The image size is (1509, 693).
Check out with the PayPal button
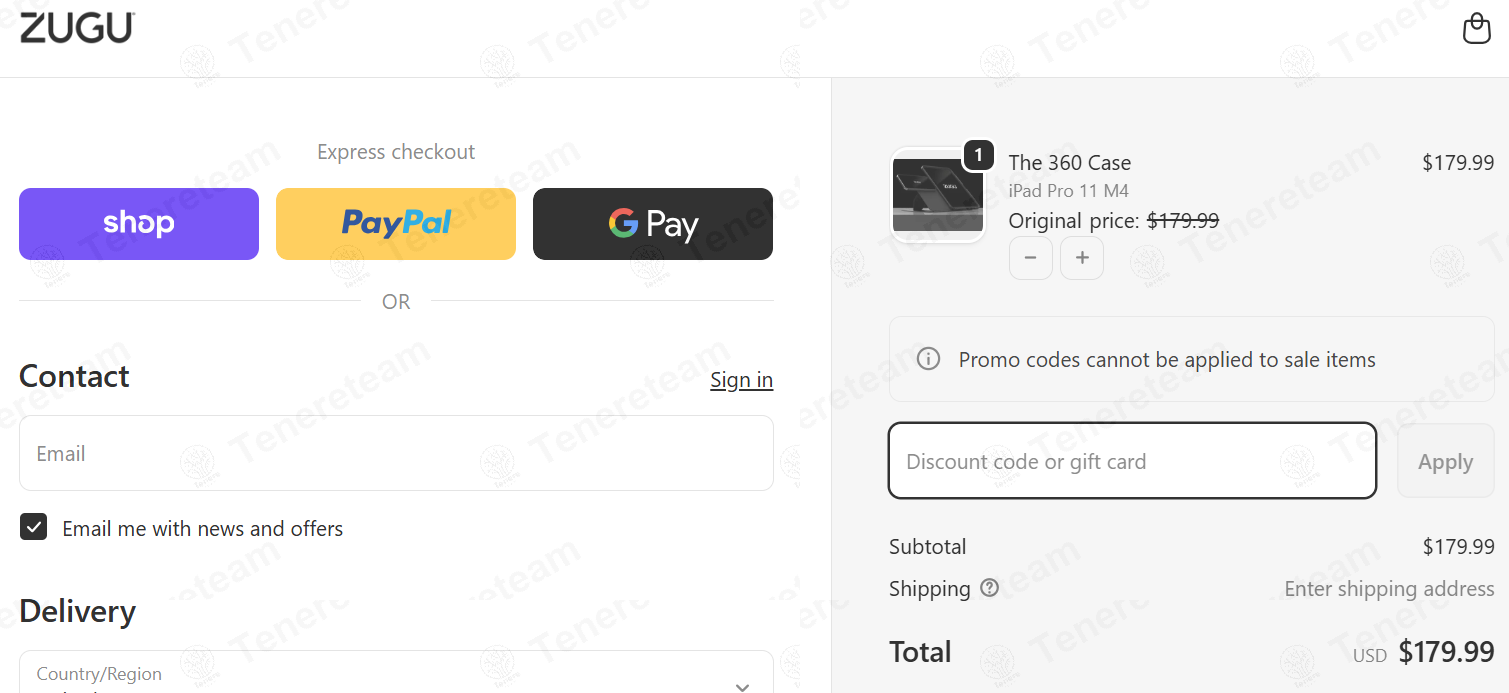click(396, 224)
